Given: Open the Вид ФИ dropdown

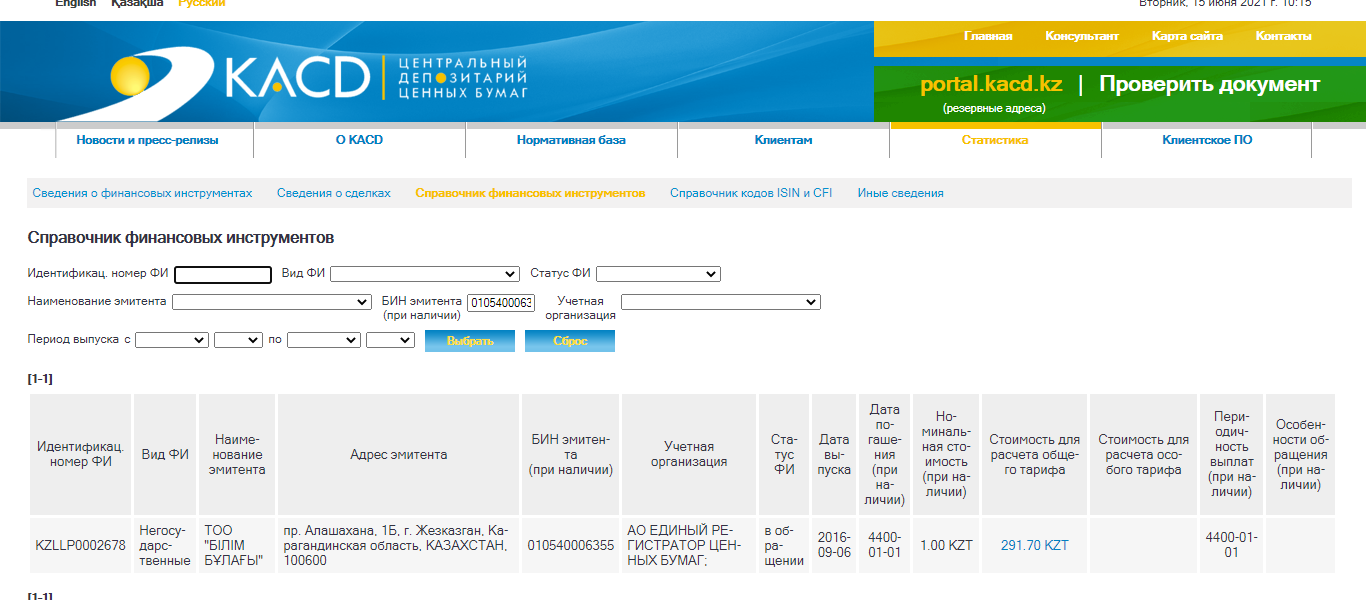Looking at the screenshot, I should click(424, 274).
